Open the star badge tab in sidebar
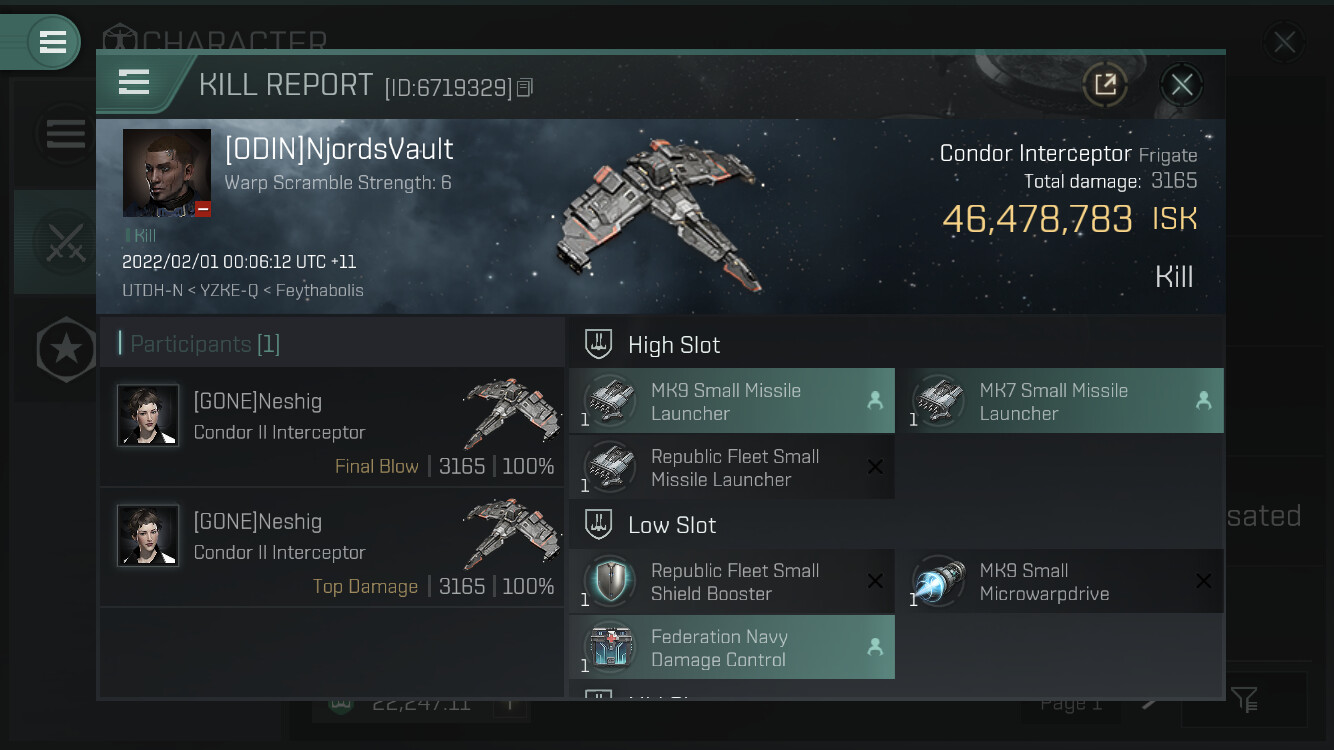 tap(66, 349)
